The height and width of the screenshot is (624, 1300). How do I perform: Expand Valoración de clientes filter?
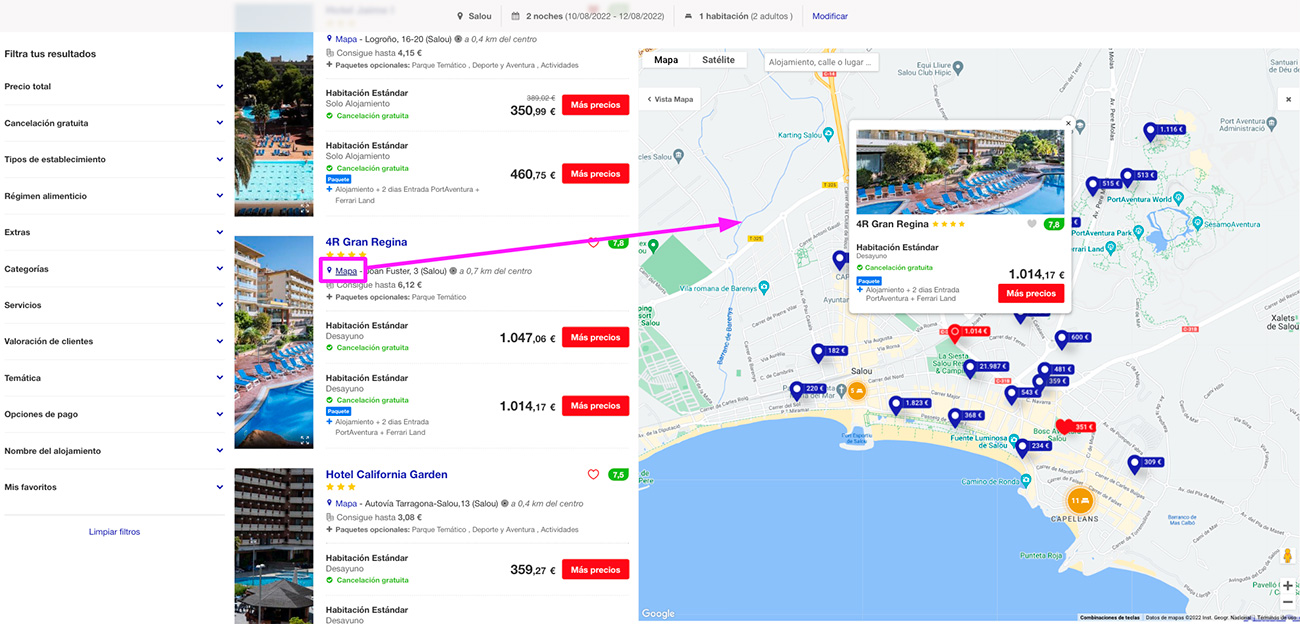tap(113, 342)
